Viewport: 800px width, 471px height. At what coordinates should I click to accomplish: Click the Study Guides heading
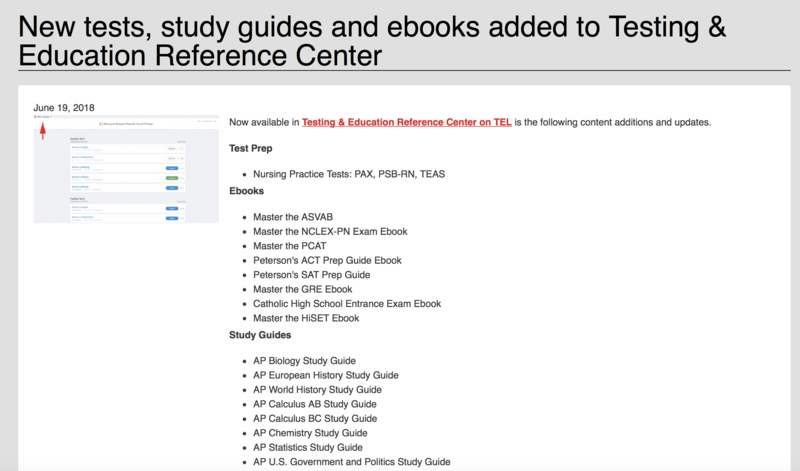[260, 335]
